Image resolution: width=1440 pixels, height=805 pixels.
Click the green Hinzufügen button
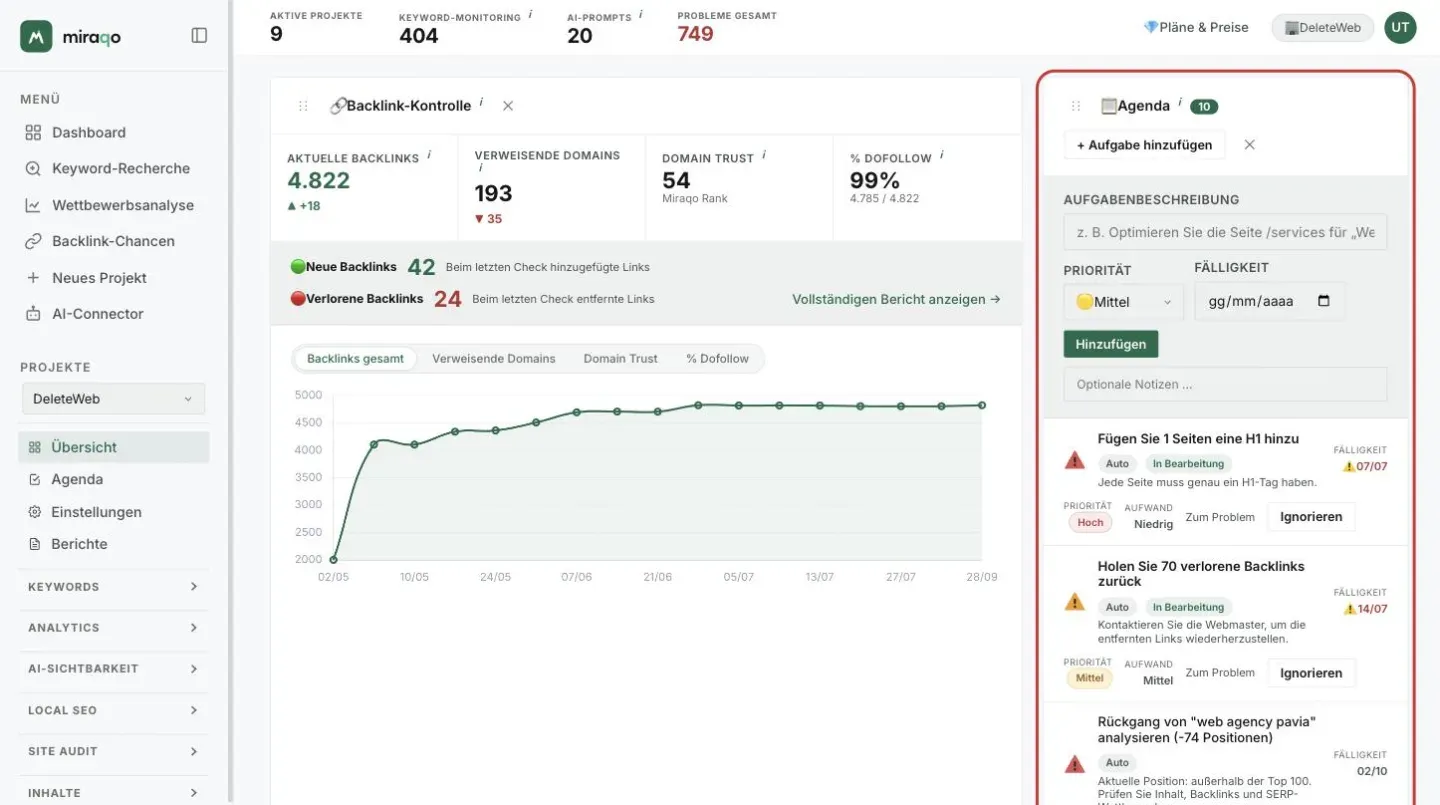tap(1111, 344)
